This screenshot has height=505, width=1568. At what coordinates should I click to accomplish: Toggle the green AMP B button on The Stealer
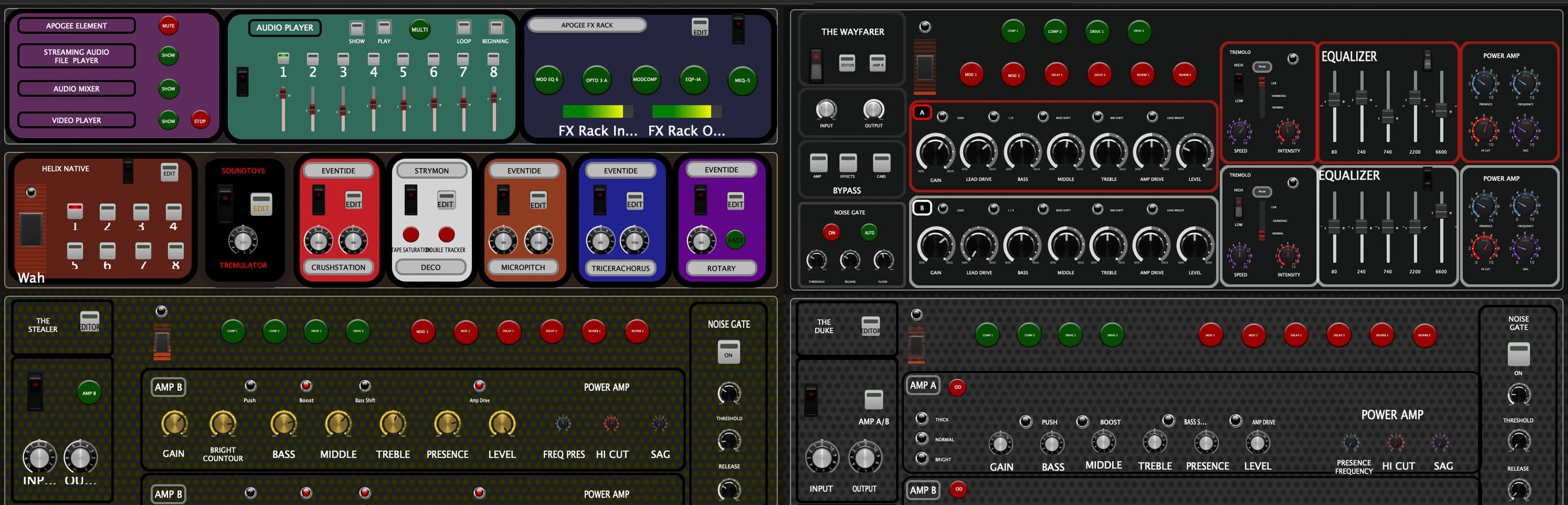click(89, 393)
